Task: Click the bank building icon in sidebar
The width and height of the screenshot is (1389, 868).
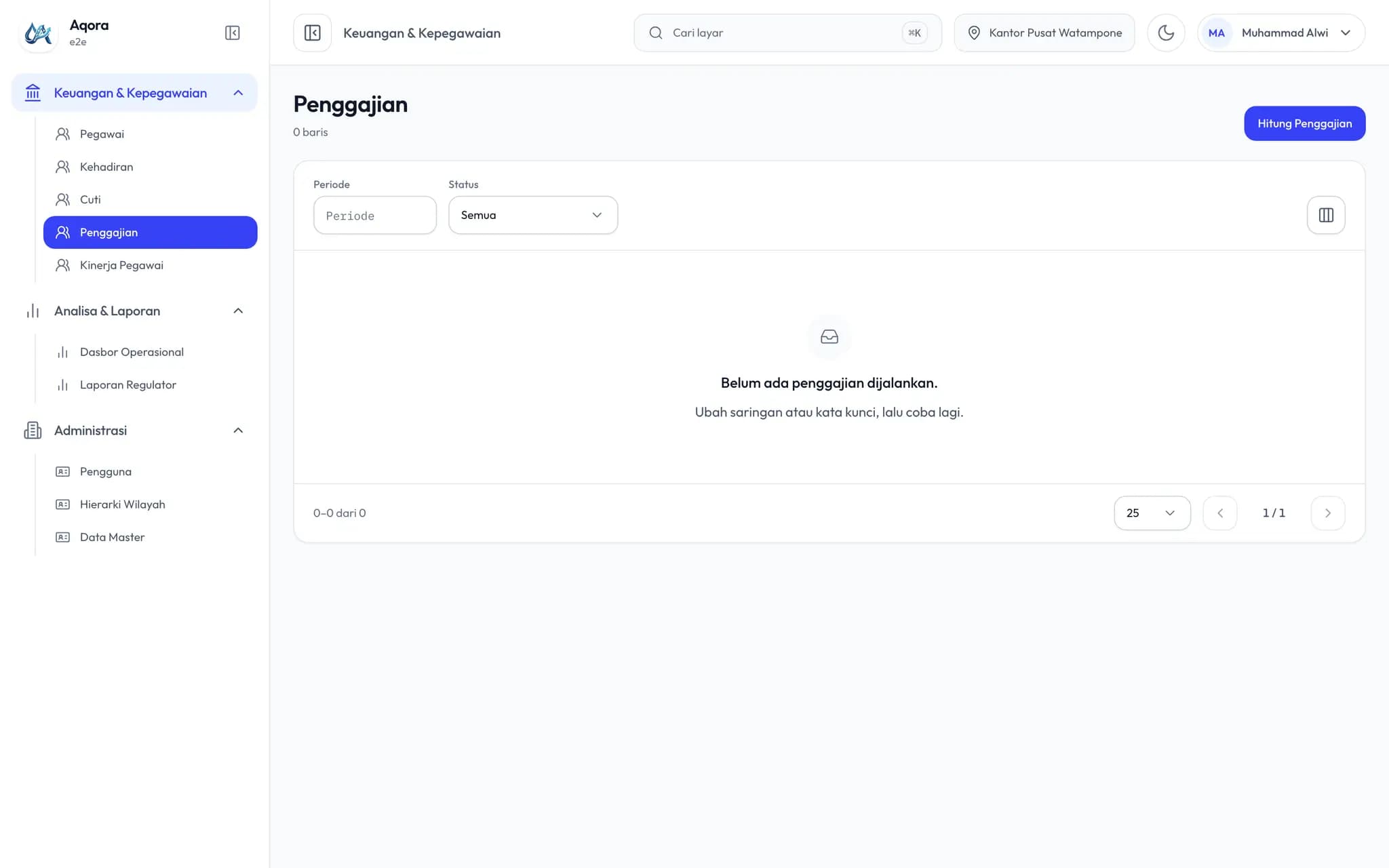Action: [33, 92]
